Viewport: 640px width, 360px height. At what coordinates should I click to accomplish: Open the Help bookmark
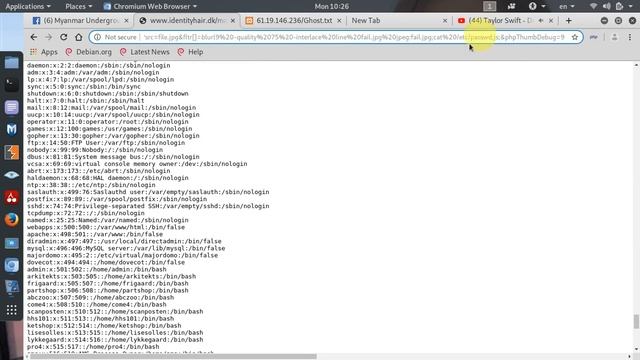click(191, 52)
